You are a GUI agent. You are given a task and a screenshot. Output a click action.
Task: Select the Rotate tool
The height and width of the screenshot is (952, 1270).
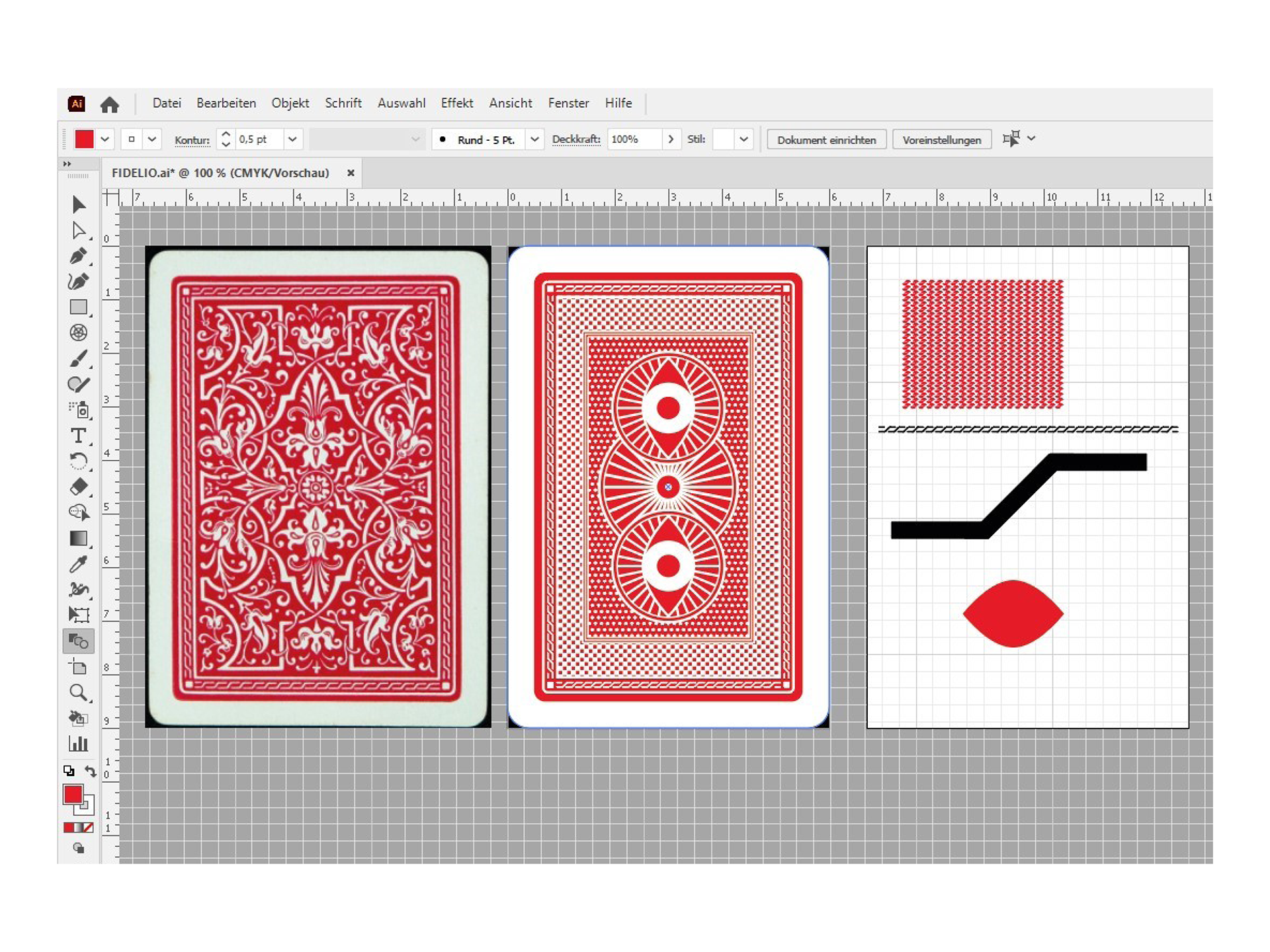(x=79, y=461)
